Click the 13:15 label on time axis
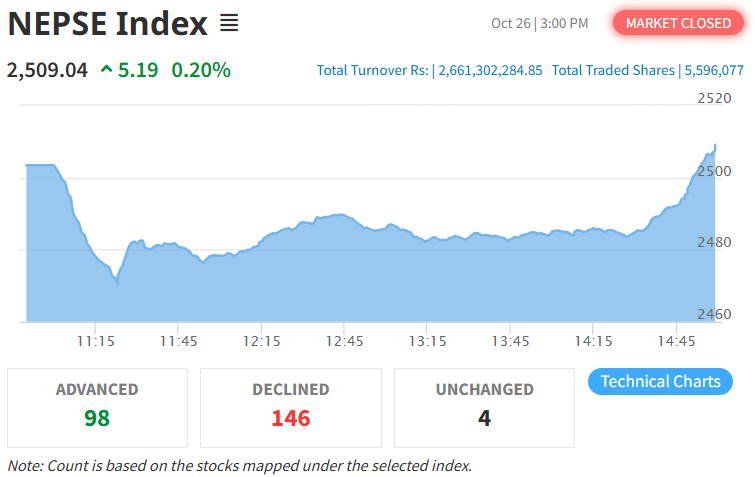Screen dimensions: 755x477 [427, 341]
